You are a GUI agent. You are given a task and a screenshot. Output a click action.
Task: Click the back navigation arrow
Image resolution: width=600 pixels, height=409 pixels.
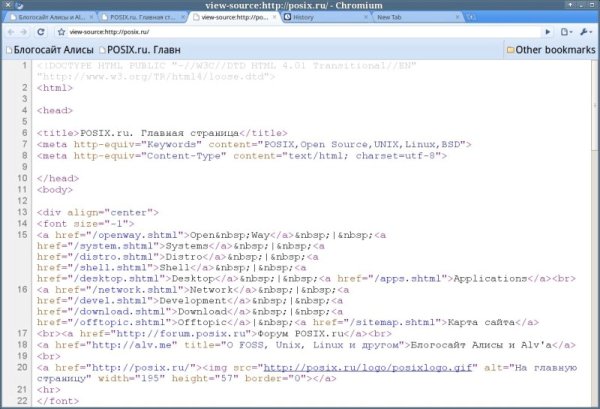click(x=11, y=32)
